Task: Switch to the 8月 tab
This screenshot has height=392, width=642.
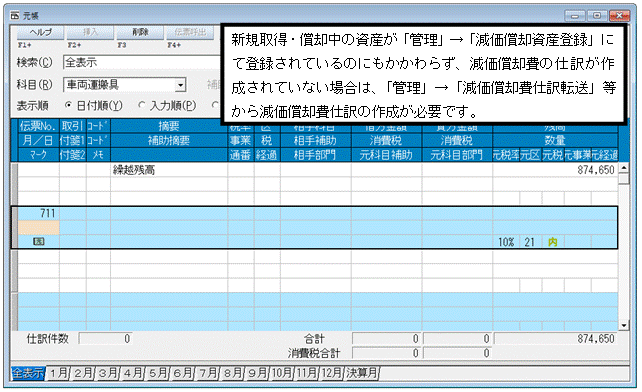Action: (233, 373)
